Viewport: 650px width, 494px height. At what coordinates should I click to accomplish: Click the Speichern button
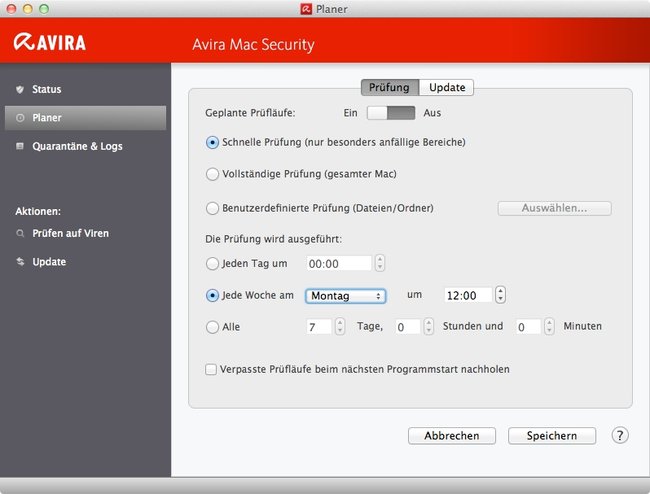[x=552, y=436]
